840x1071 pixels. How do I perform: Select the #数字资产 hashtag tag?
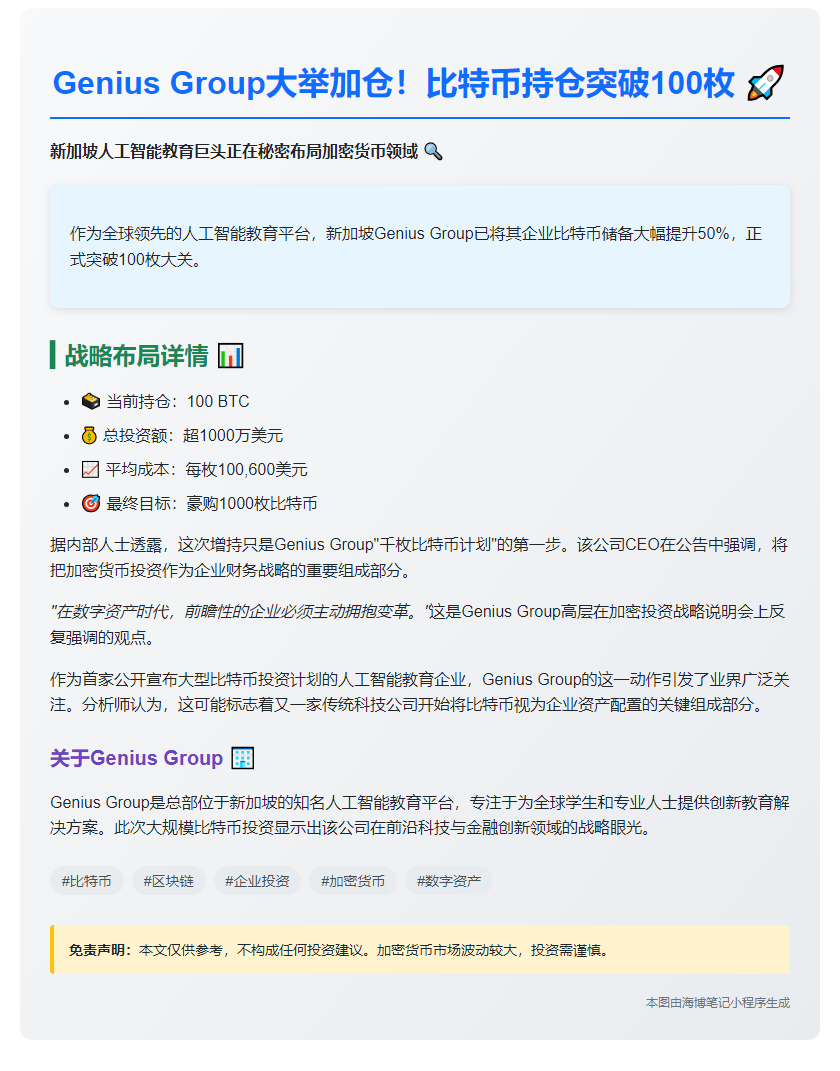pyautogui.click(x=449, y=881)
